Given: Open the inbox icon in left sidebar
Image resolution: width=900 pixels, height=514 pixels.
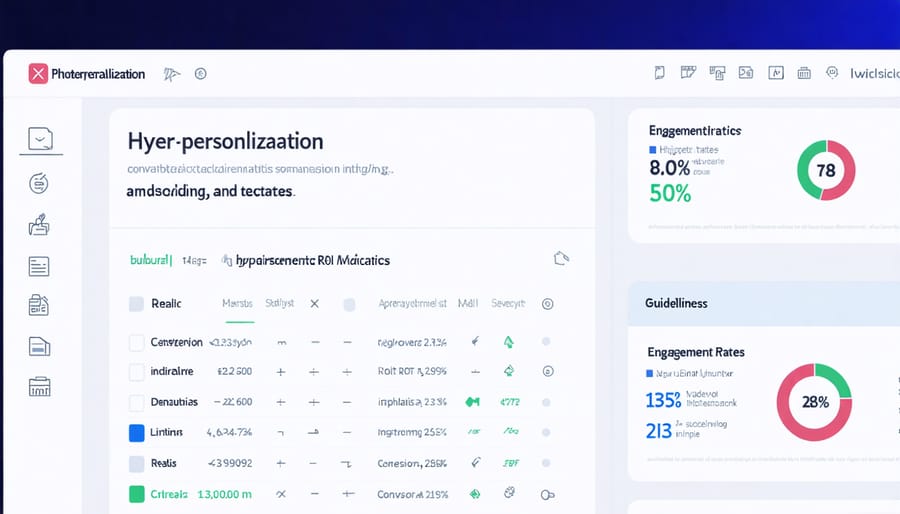Looking at the screenshot, I should click(40, 139).
